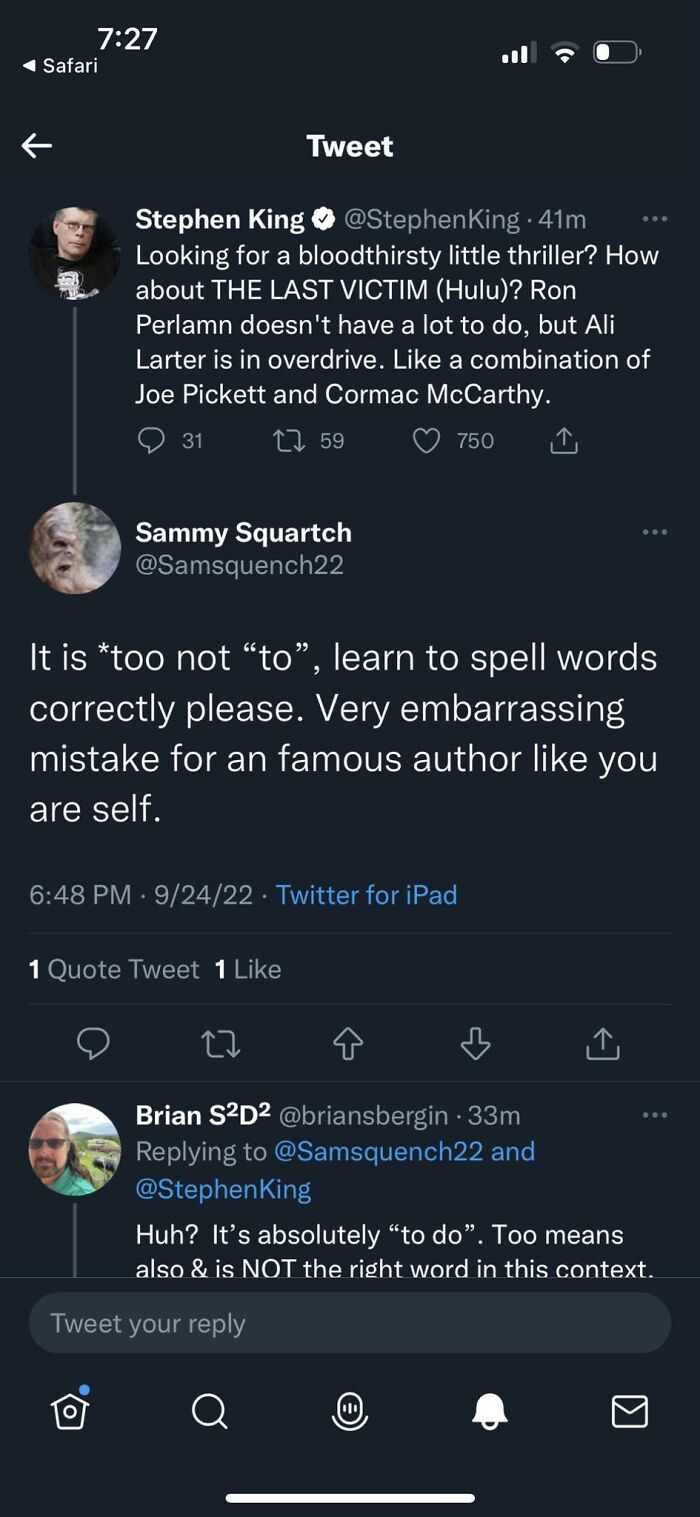Open Sammy Squartch's profile picture

[x=75, y=547]
